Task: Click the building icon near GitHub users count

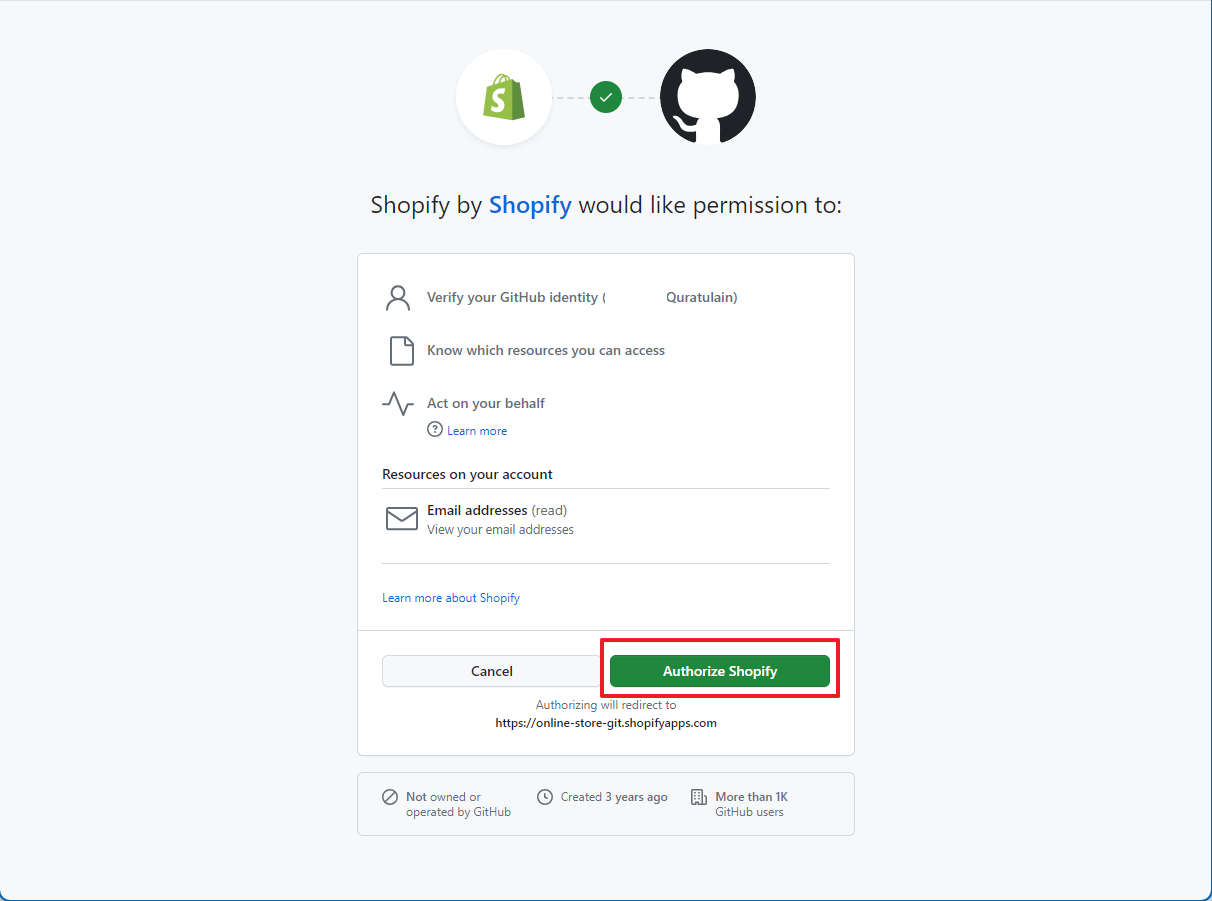Action: click(x=697, y=796)
